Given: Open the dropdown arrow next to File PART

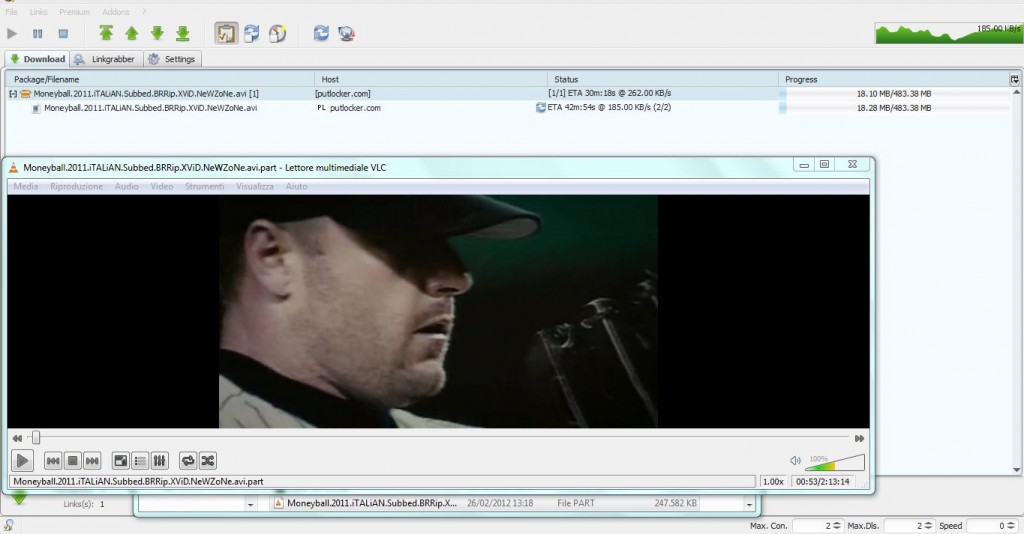Looking at the screenshot, I should coord(748,504).
